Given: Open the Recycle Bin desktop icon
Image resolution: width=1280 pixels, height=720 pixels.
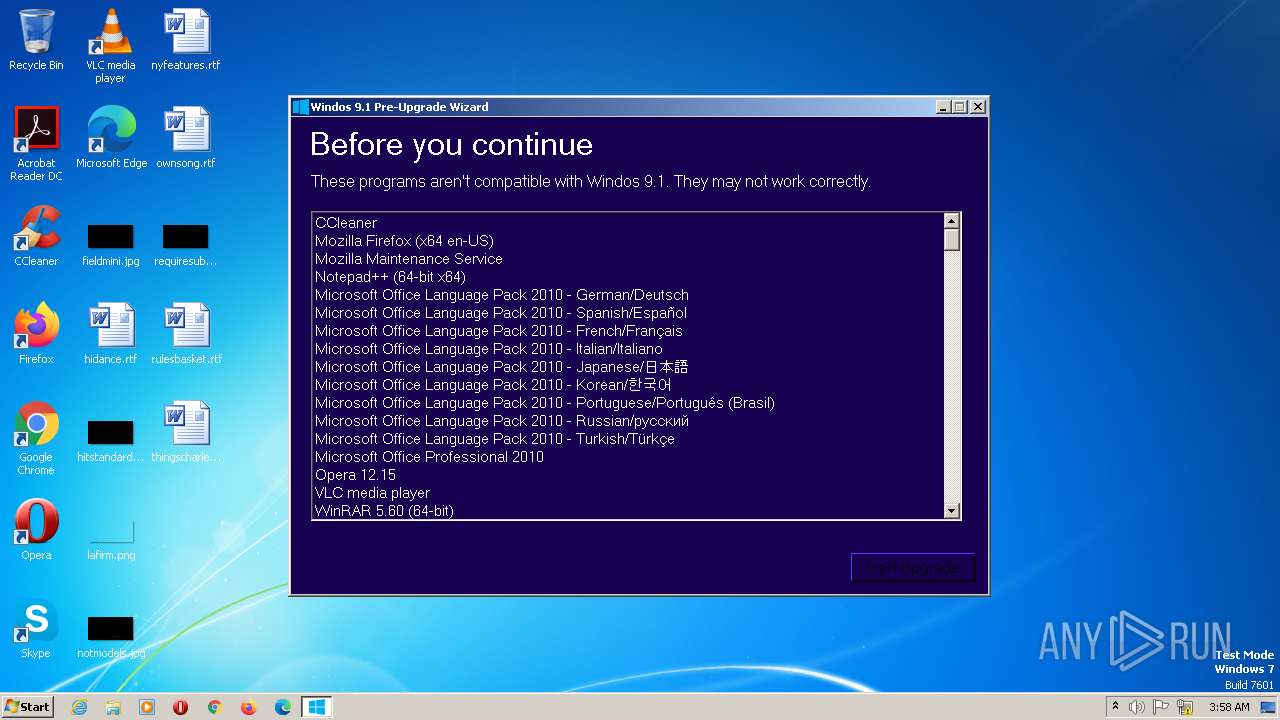Looking at the screenshot, I should (36, 40).
